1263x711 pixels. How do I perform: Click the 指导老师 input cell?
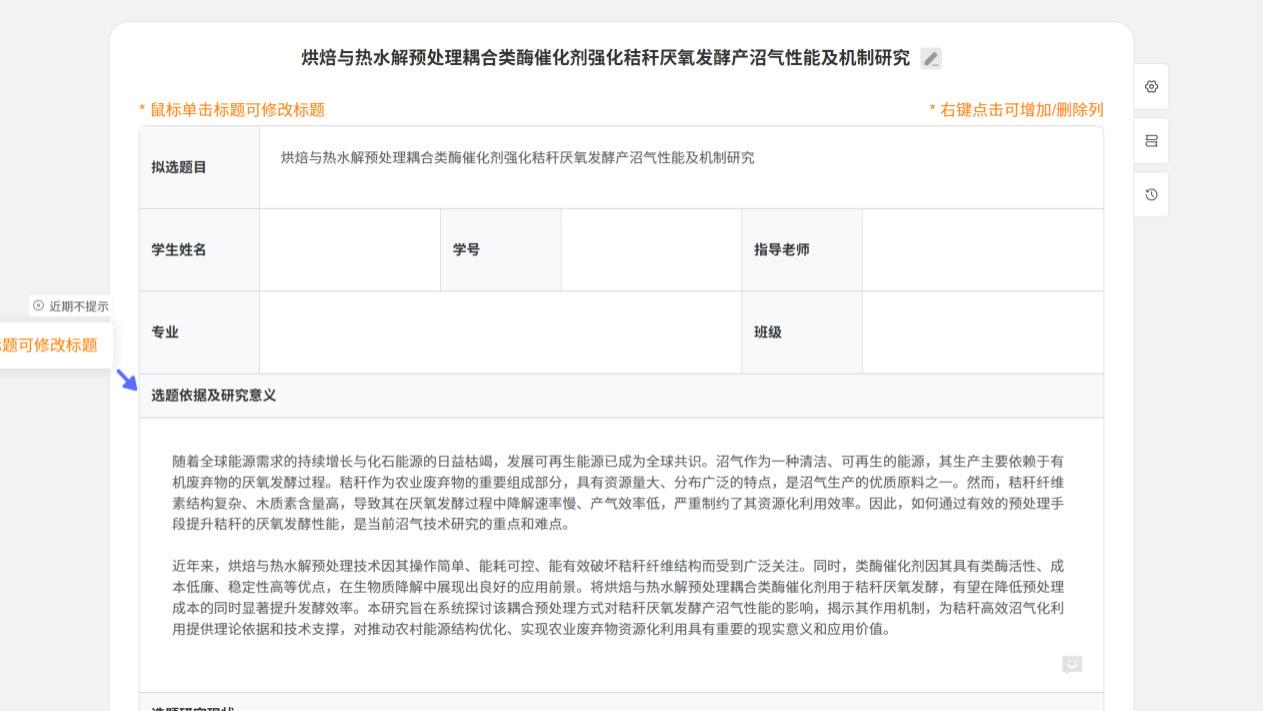pyautogui.click(x=983, y=249)
